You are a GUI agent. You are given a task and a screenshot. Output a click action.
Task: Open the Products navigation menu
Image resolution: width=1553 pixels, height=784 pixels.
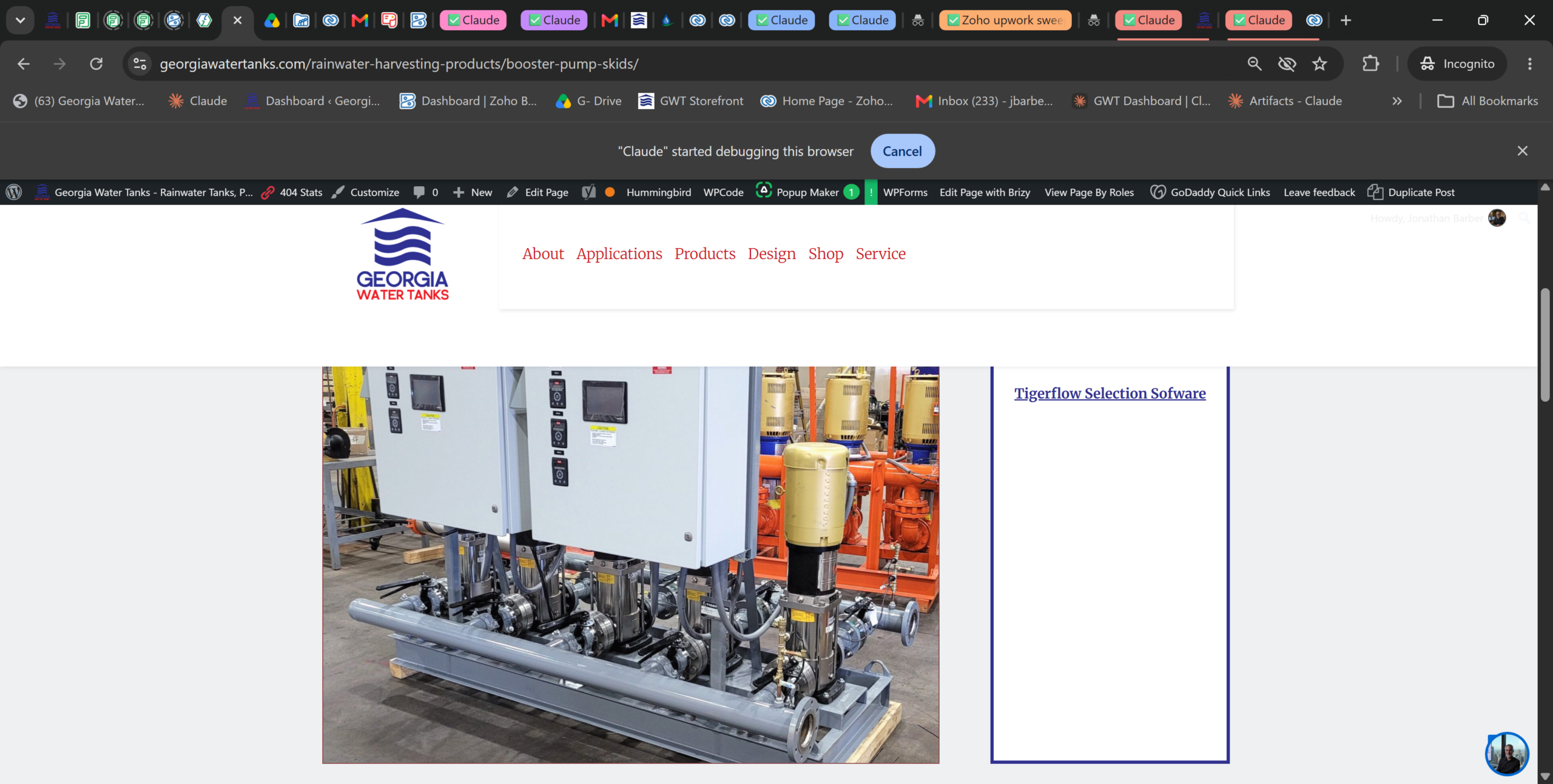(x=705, y=253)
